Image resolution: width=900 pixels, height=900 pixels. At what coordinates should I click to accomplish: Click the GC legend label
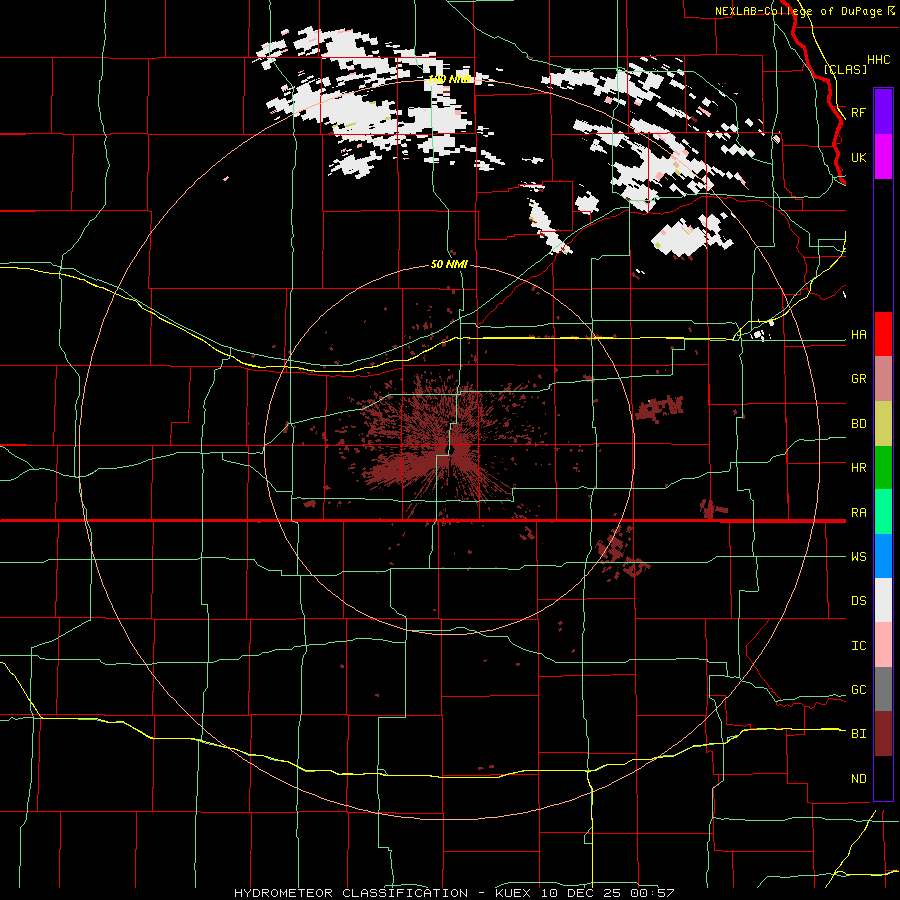click(859, 689)
